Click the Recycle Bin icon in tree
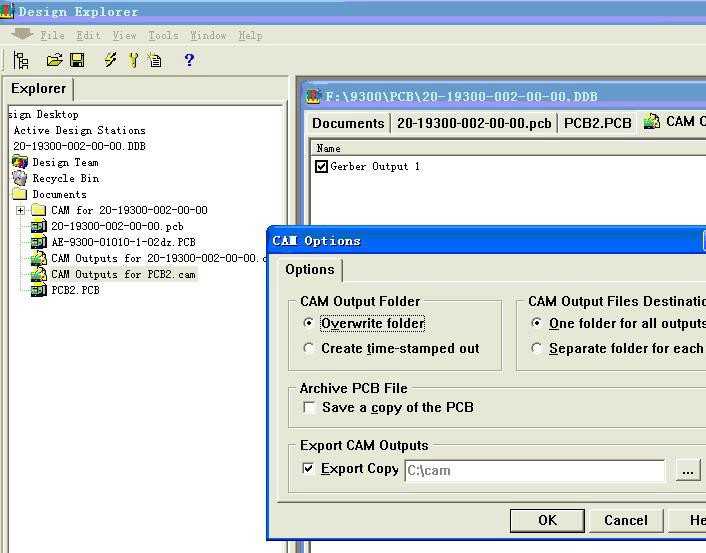This screenshot has height=553, width=706. [x=20, y=178]
